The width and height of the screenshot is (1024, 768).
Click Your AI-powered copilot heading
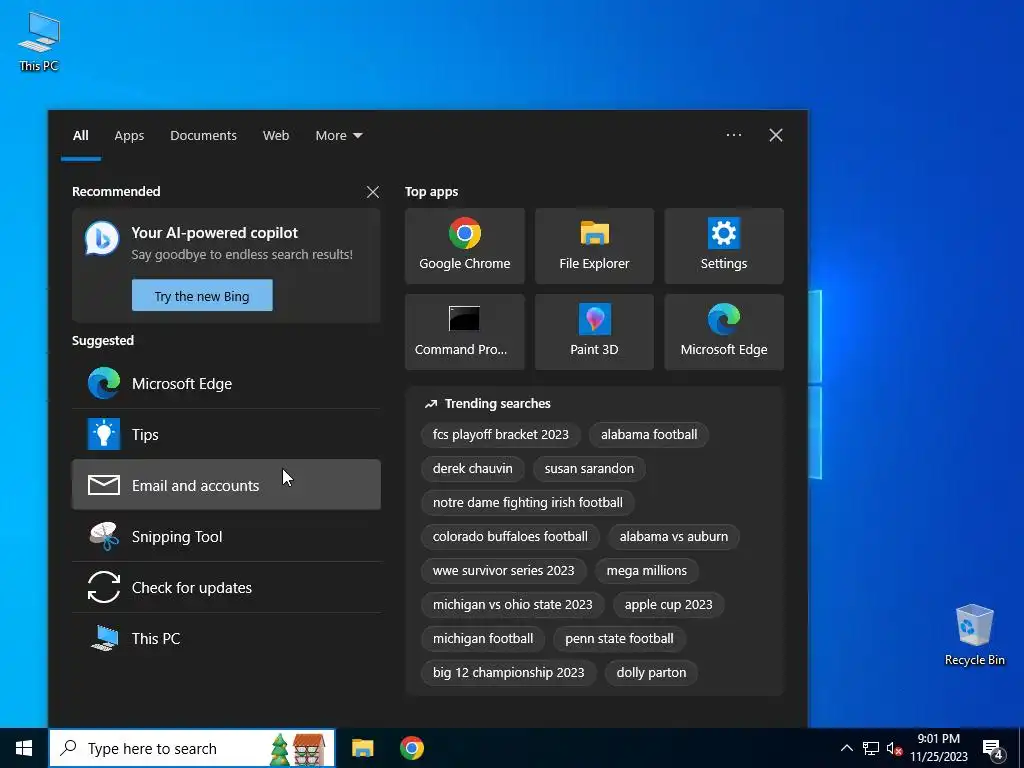click(x=214, y=232)
